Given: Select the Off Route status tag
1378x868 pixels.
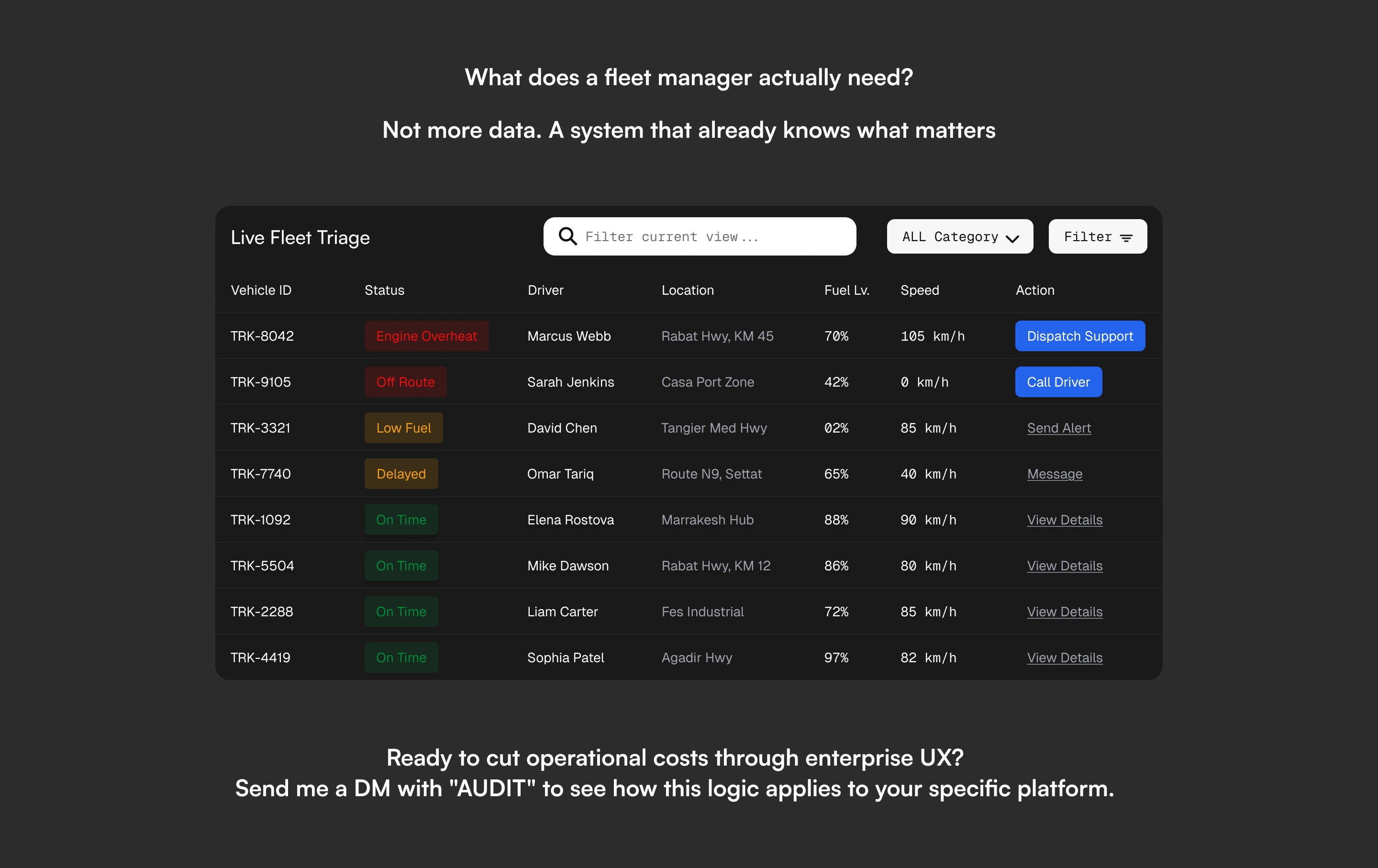Looking at the screenshot, I should tap(405, 382).
